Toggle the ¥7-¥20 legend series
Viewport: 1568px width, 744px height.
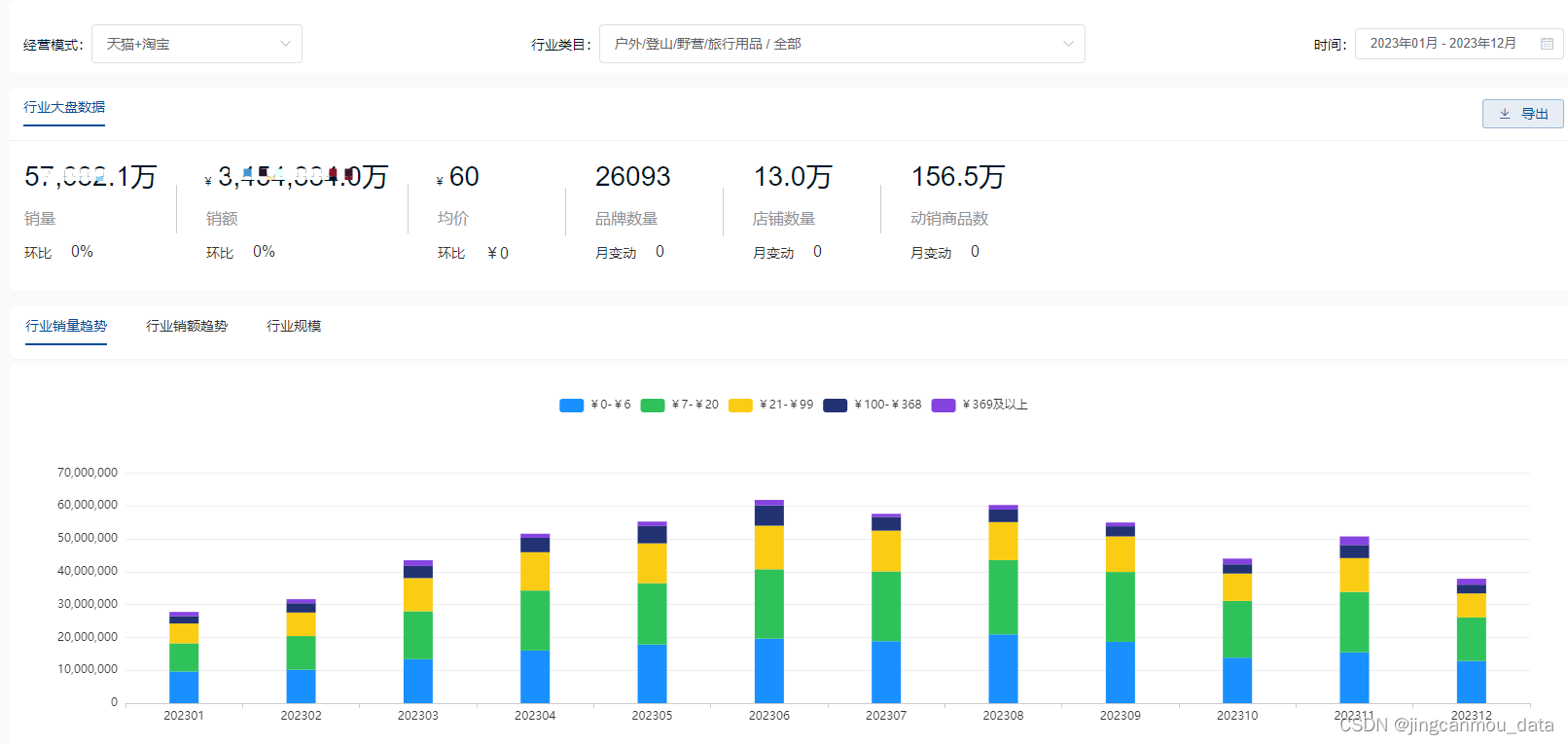680,405
